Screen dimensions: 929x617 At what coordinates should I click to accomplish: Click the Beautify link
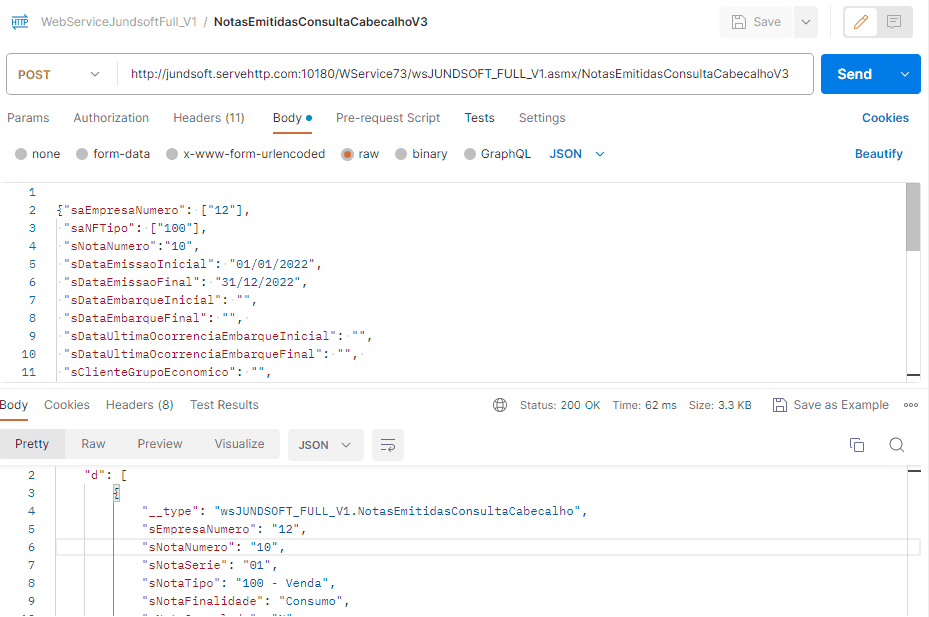click(878, 154)
